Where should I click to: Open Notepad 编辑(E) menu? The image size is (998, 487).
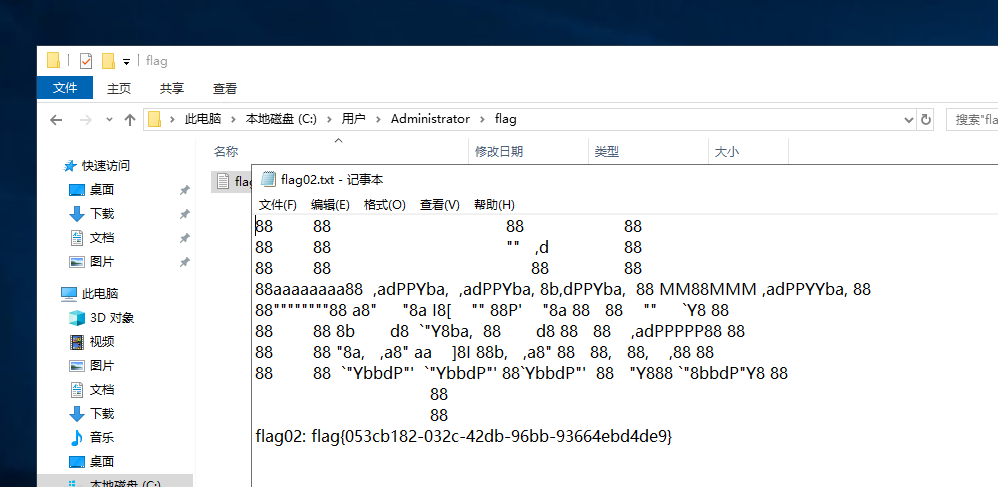(330, 204)
